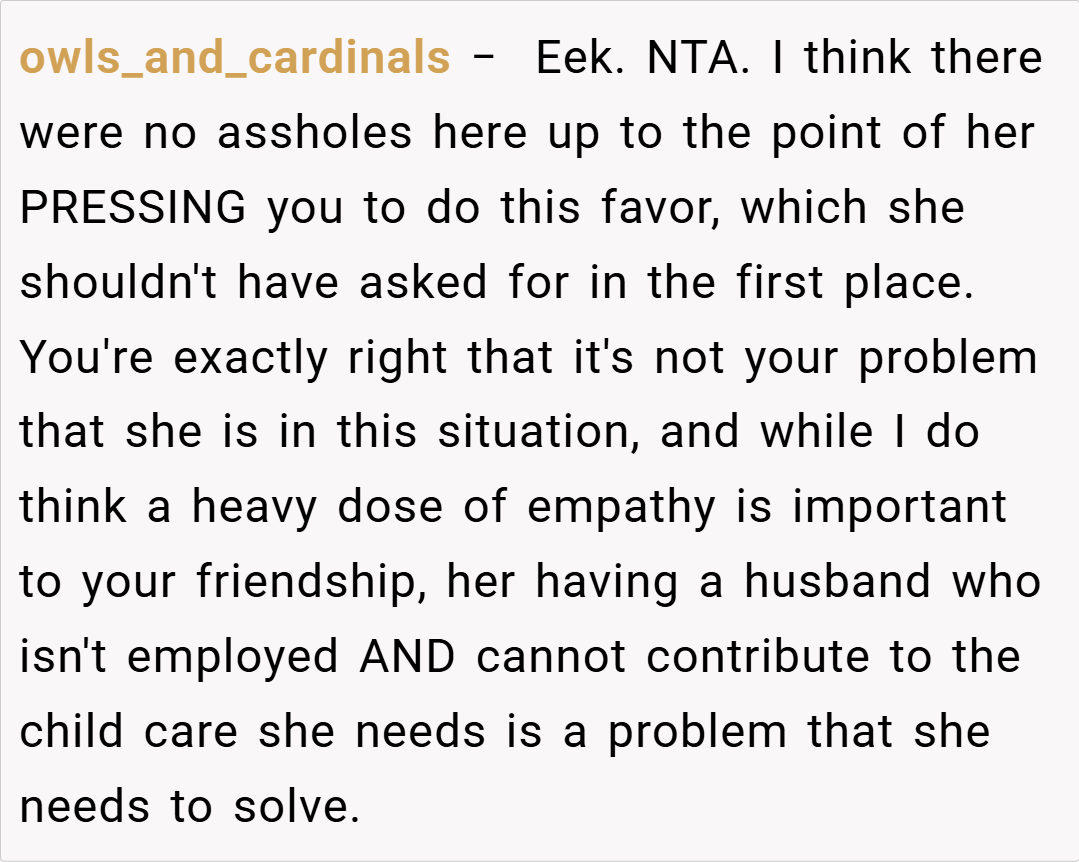This screenshot has width=1079, height=862.
Task: Click on the word "husband"
Action: 838,582
